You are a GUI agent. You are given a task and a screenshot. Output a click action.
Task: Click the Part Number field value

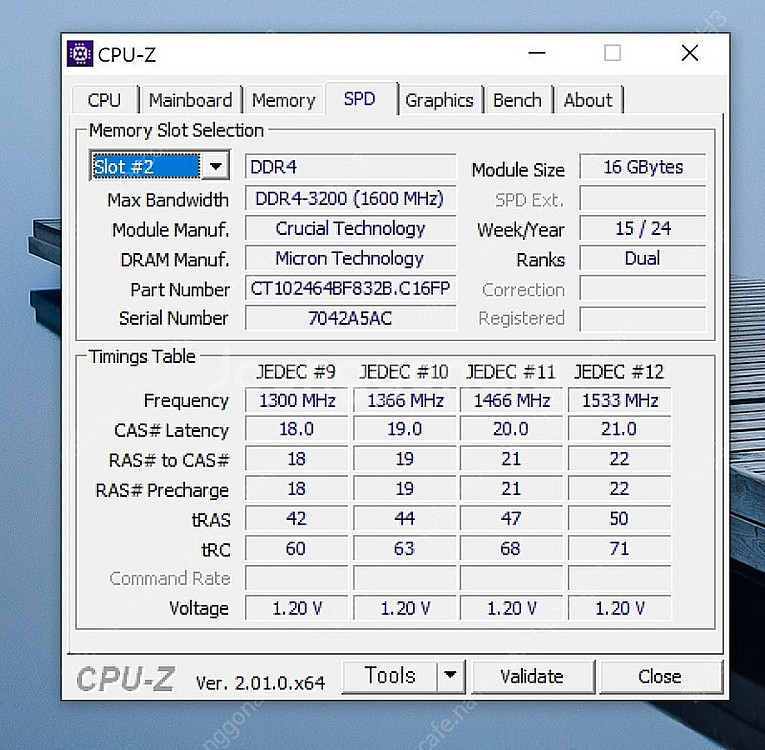tap(350, 289)
